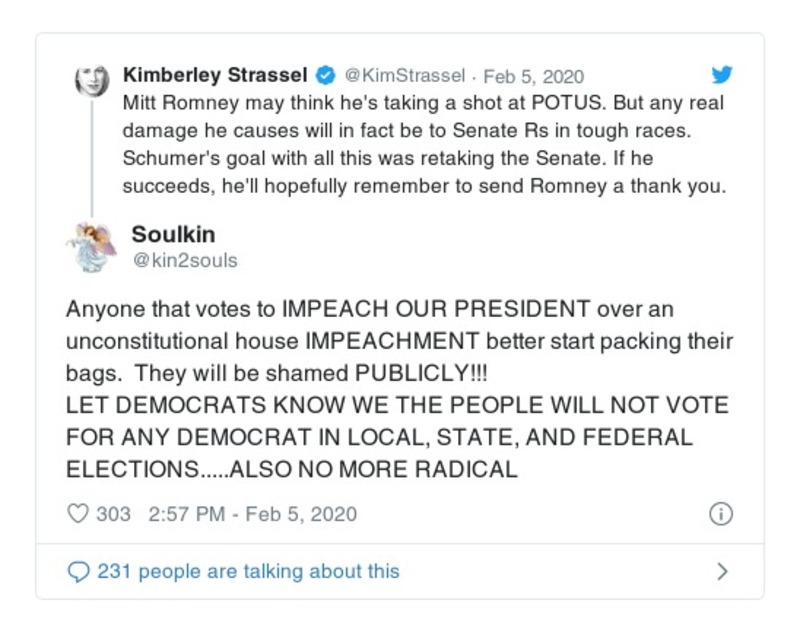
Task: Open "231 people are talking about this"
Action: [x=248, y=572]
